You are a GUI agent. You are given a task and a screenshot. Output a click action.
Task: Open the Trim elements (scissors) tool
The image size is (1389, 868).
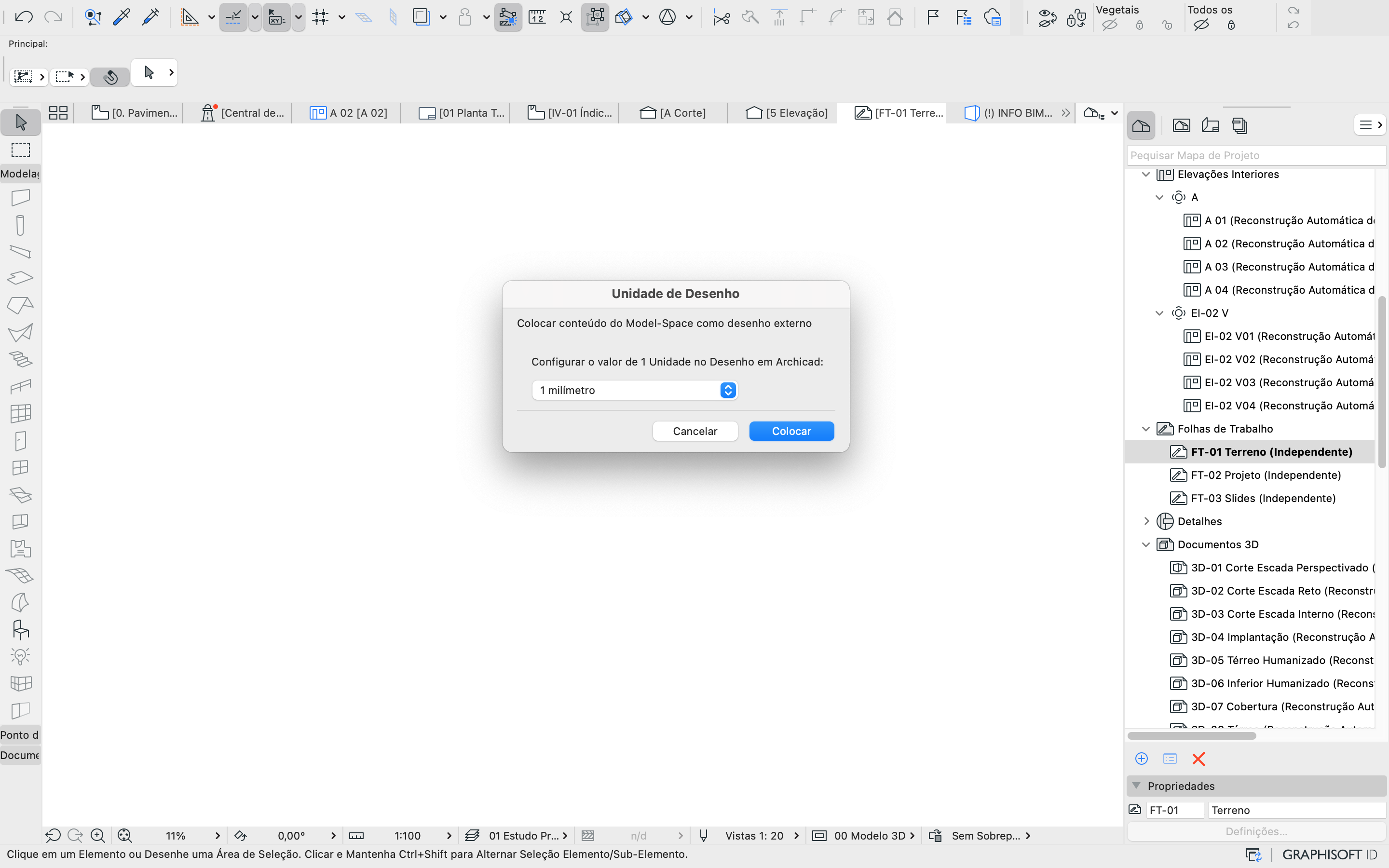coord(721,17)
